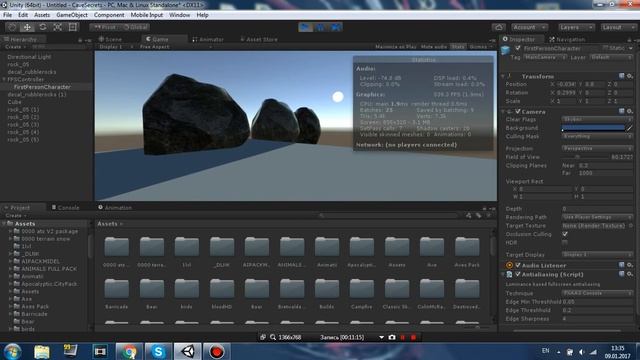Viewport: 640px width, 360px height.
Task: Open the GameObject menu
Action: [x=72, y=15]
